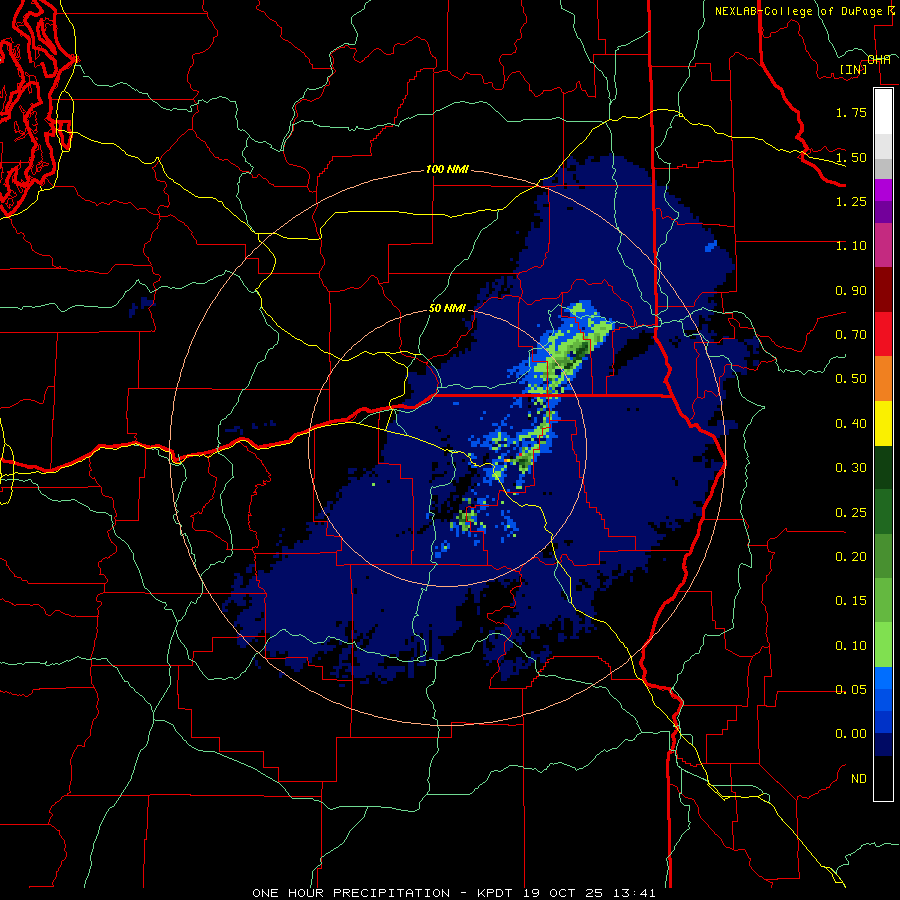
Task: Click the "ND" legend label
Action: (x=859, y=779)
